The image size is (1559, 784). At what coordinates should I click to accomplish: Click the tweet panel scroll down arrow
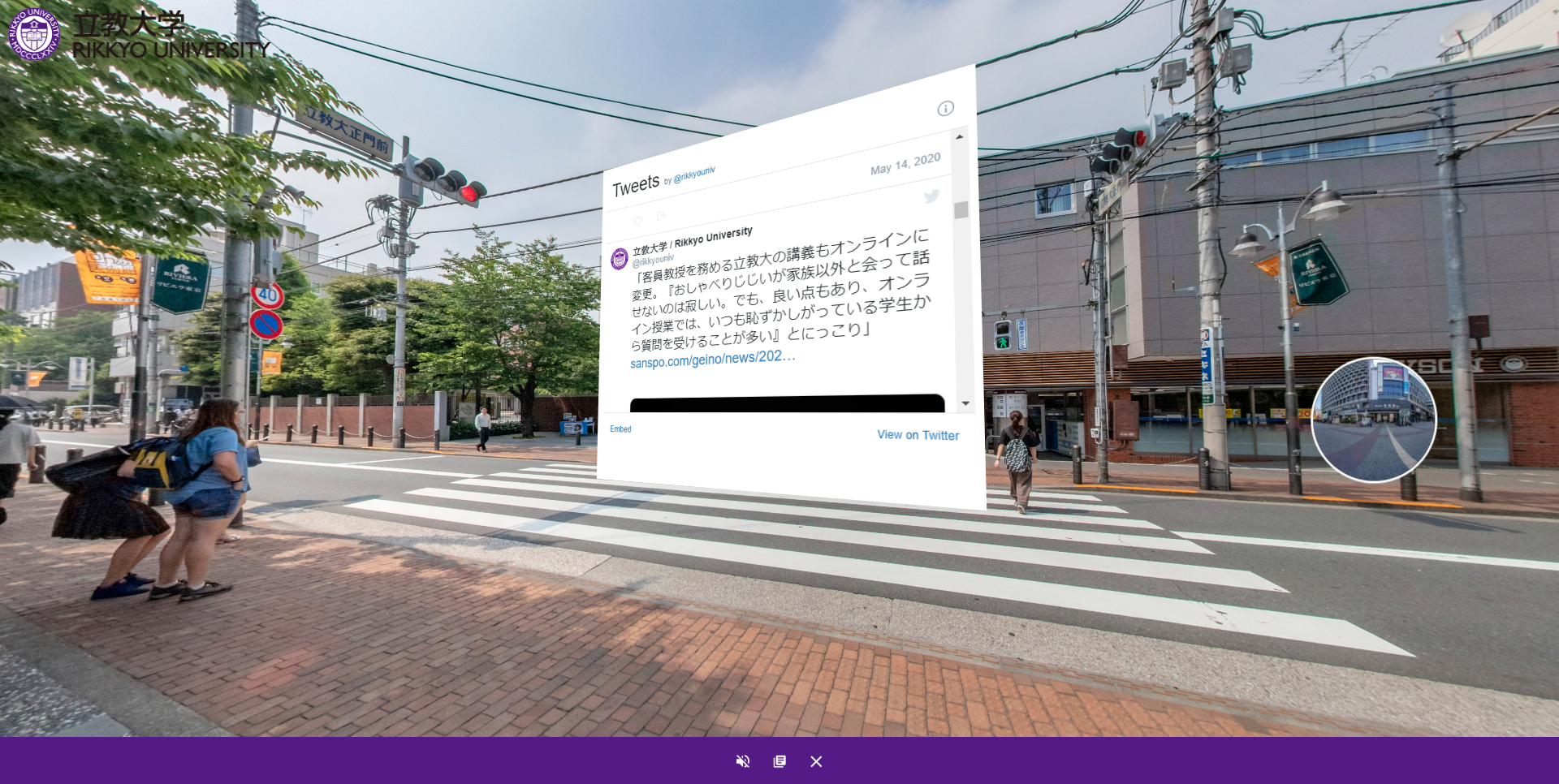click(965, 403)
